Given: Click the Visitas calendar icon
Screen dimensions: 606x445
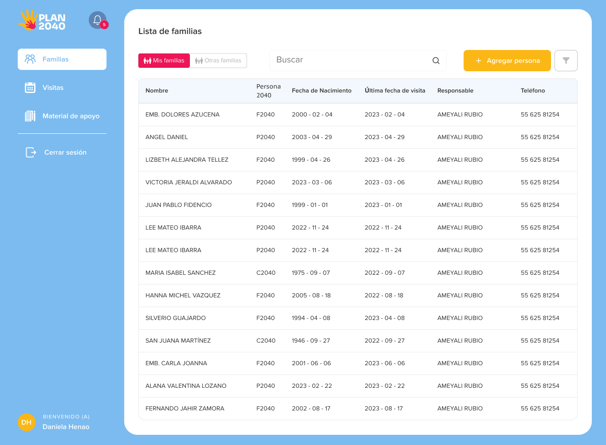Looking at the screenshot, I should [x=30, y=88].
